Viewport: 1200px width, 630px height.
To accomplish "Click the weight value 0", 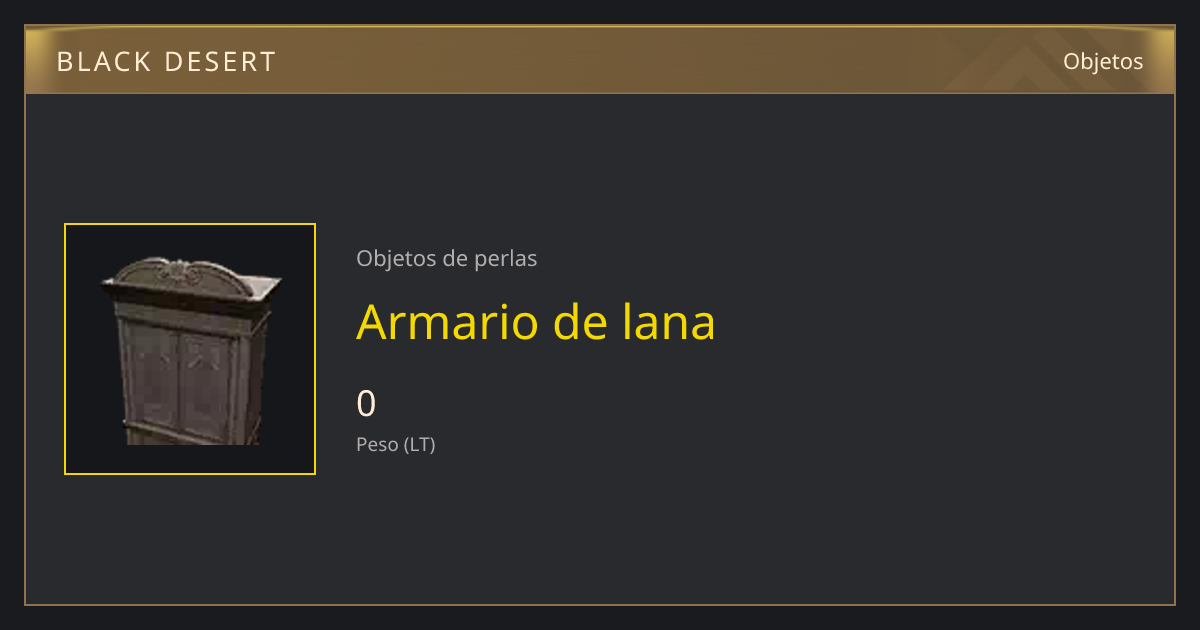I will click(366, 404).
